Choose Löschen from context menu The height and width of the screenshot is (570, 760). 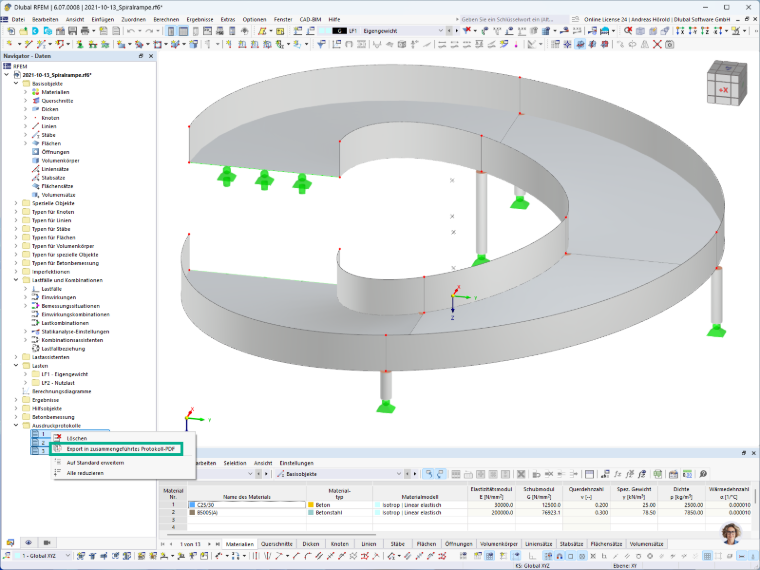click(x=77, y=438)
